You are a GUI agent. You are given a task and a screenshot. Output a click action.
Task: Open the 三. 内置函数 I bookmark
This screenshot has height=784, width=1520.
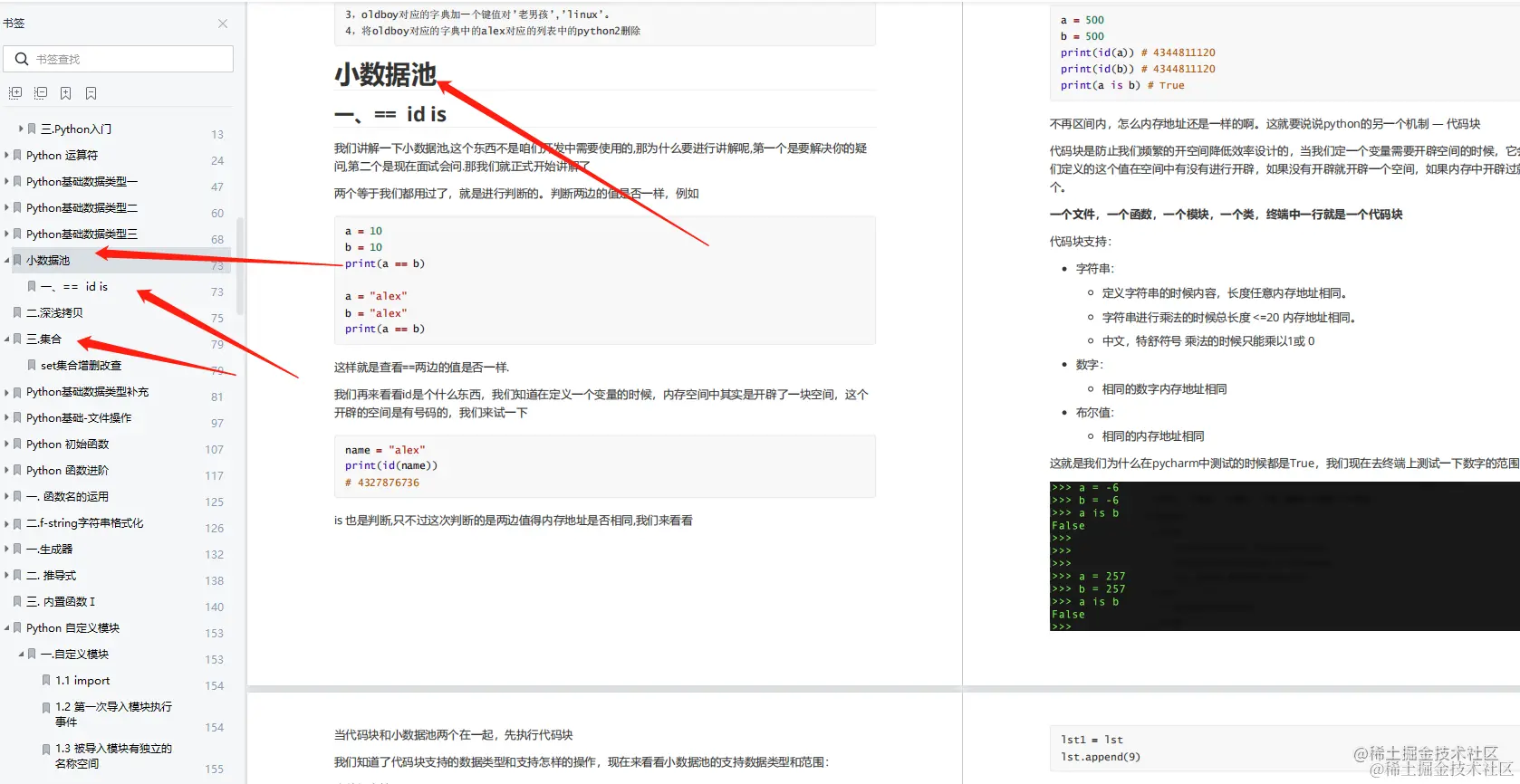(60, 602)
